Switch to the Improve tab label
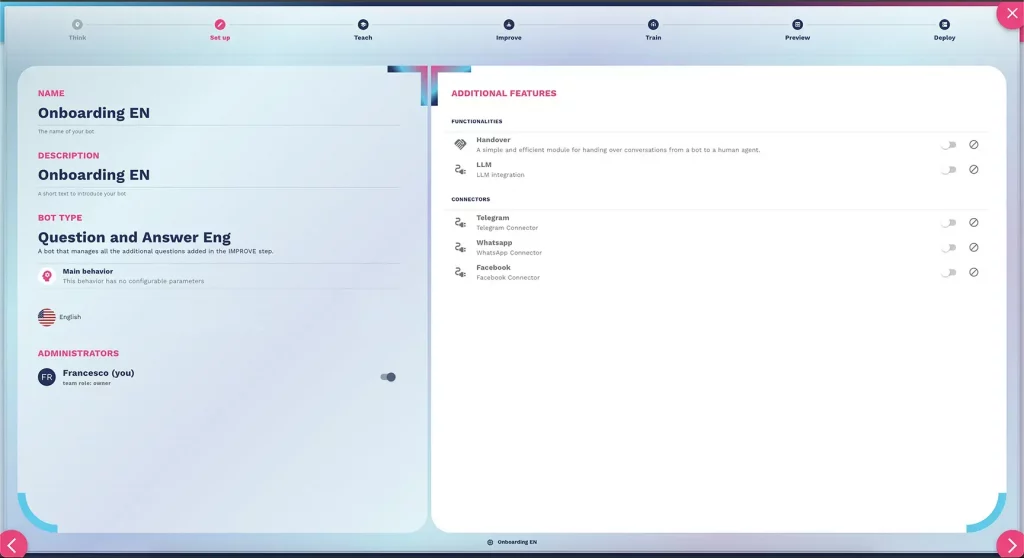This screenshot has width=1024, height=558. pyautogui.click(x=509, y=38)
